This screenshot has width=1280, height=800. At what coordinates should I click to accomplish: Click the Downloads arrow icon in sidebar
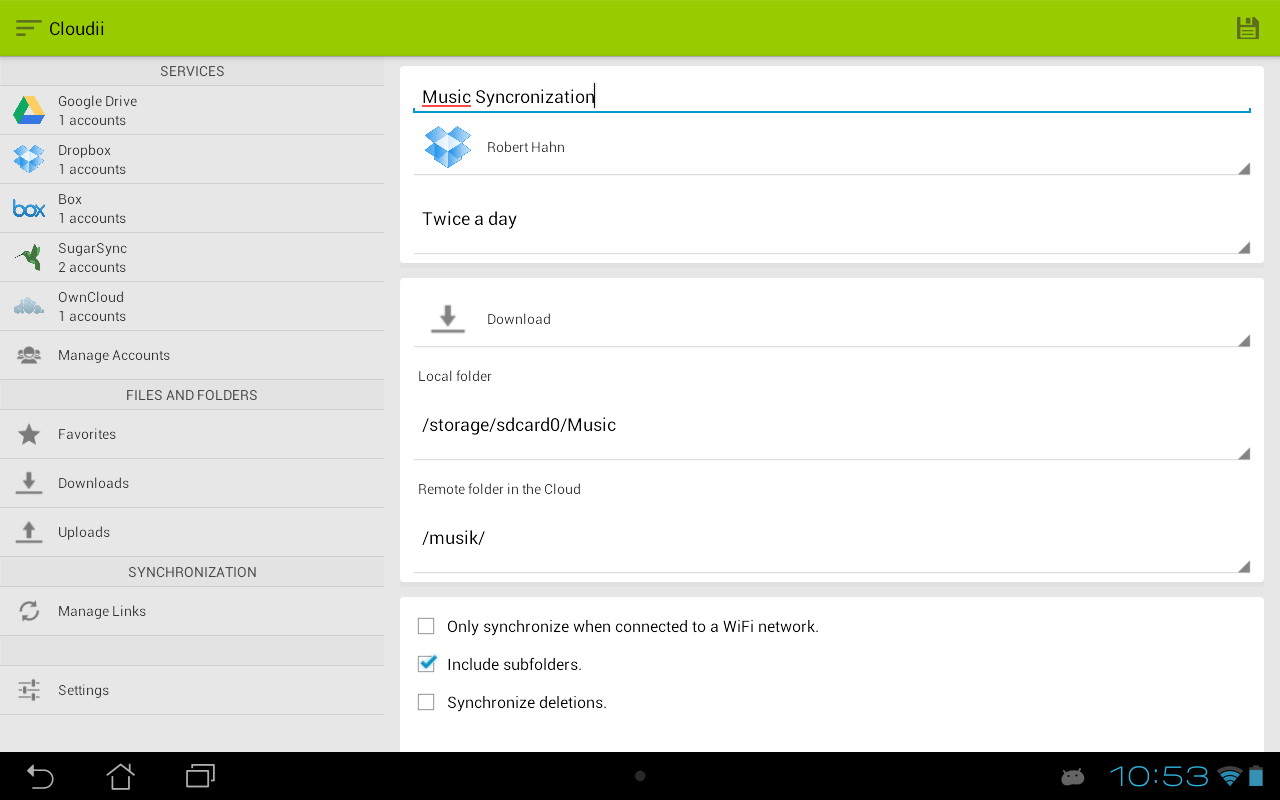pos(29,483)
